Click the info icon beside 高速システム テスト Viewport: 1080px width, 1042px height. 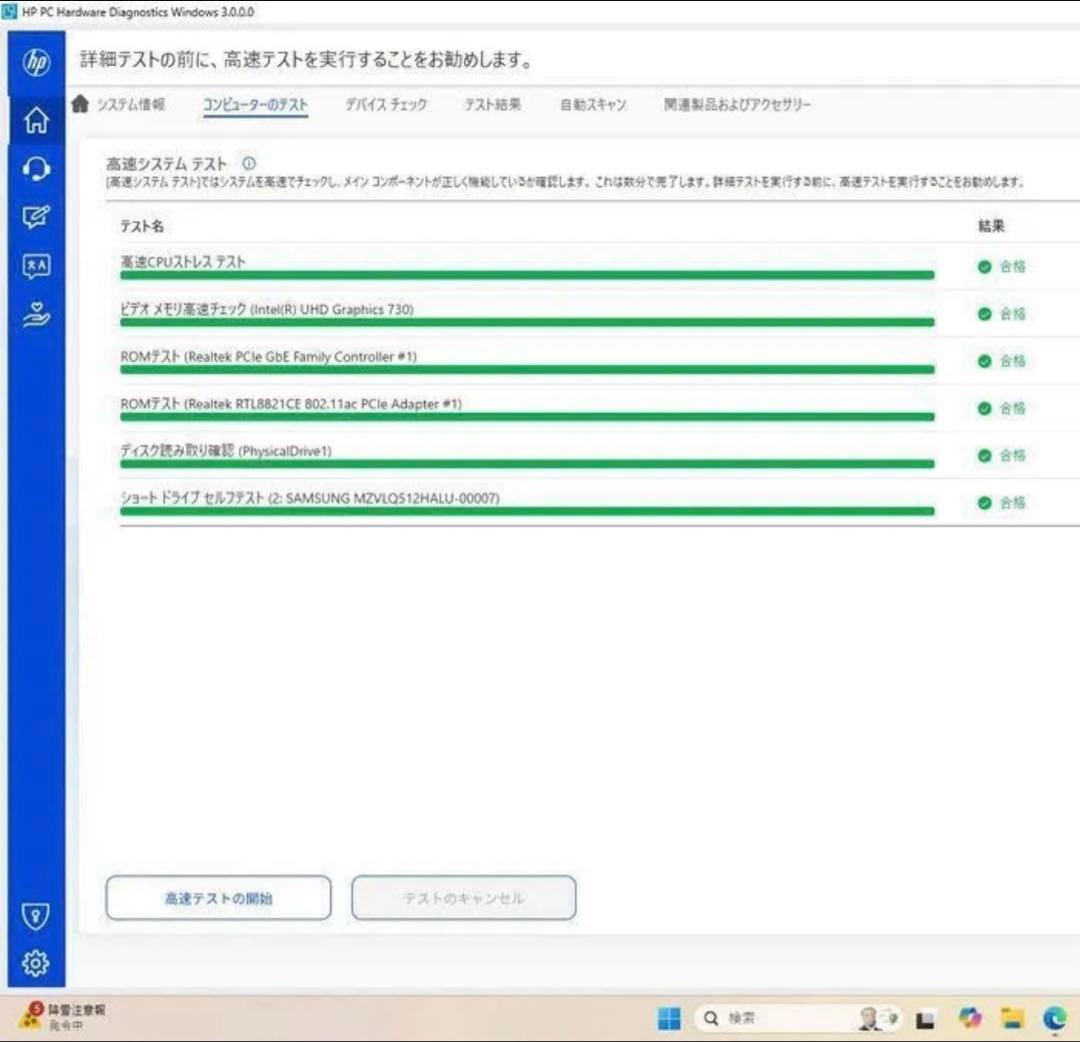[247, 163]
